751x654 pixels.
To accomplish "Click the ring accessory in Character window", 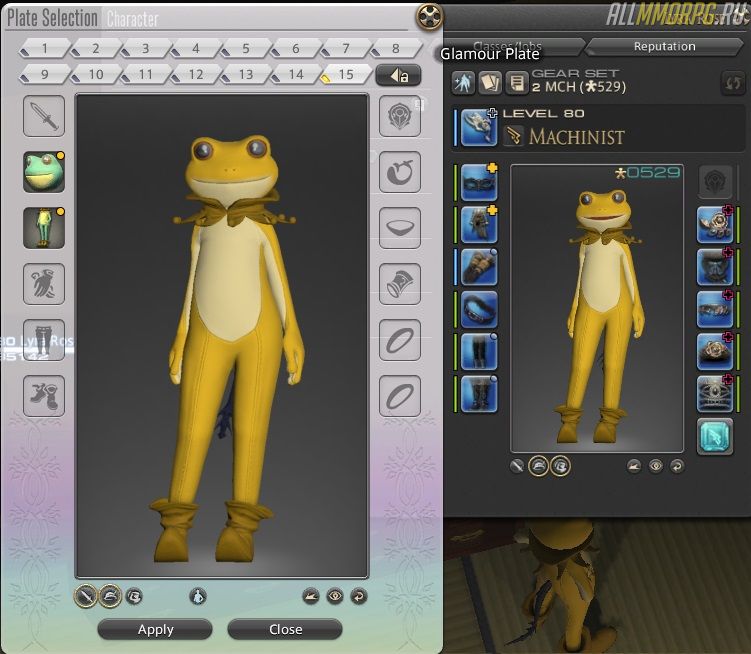I will (715, 352).
